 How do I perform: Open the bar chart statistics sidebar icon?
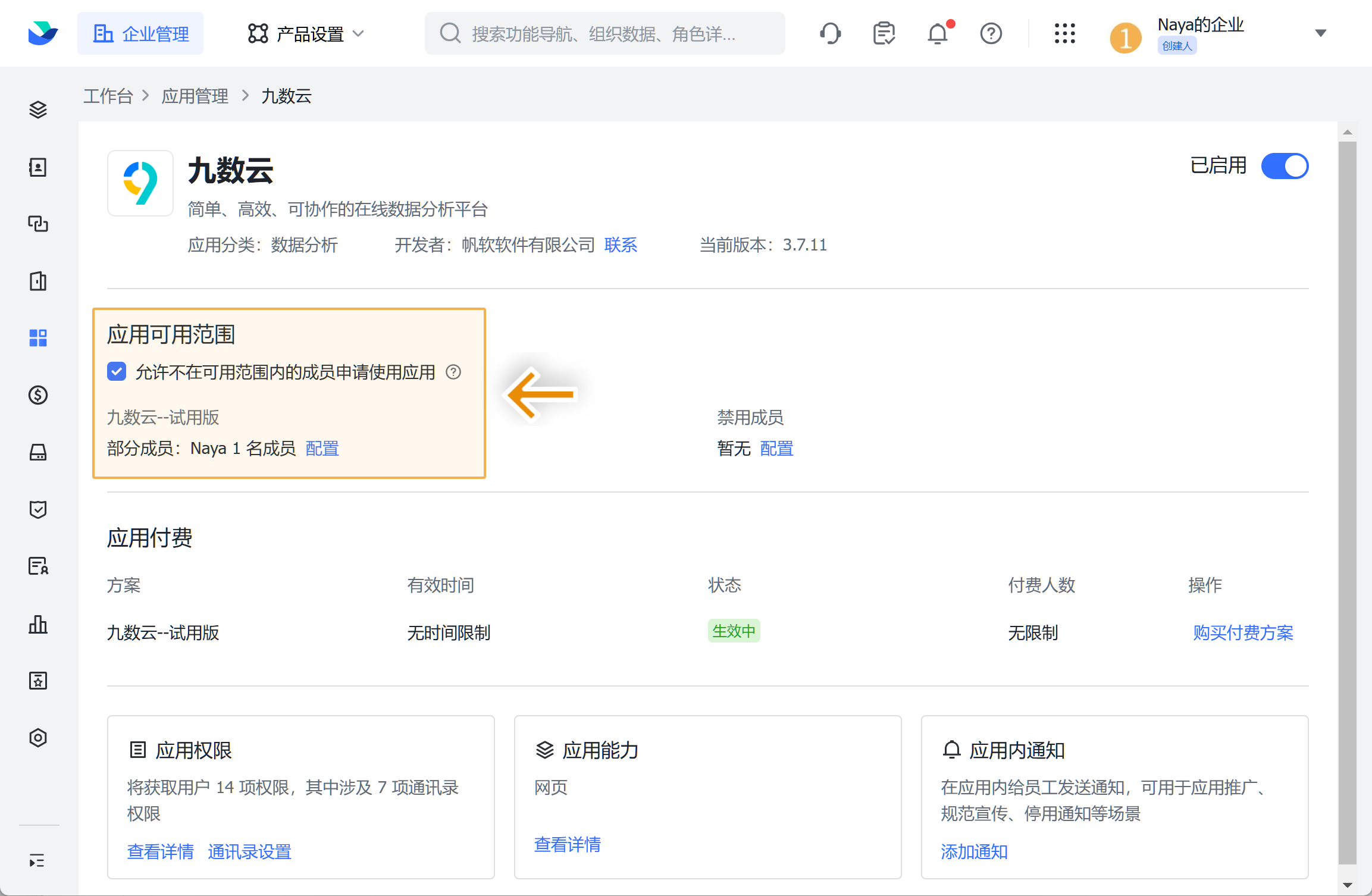click(38, 624)
